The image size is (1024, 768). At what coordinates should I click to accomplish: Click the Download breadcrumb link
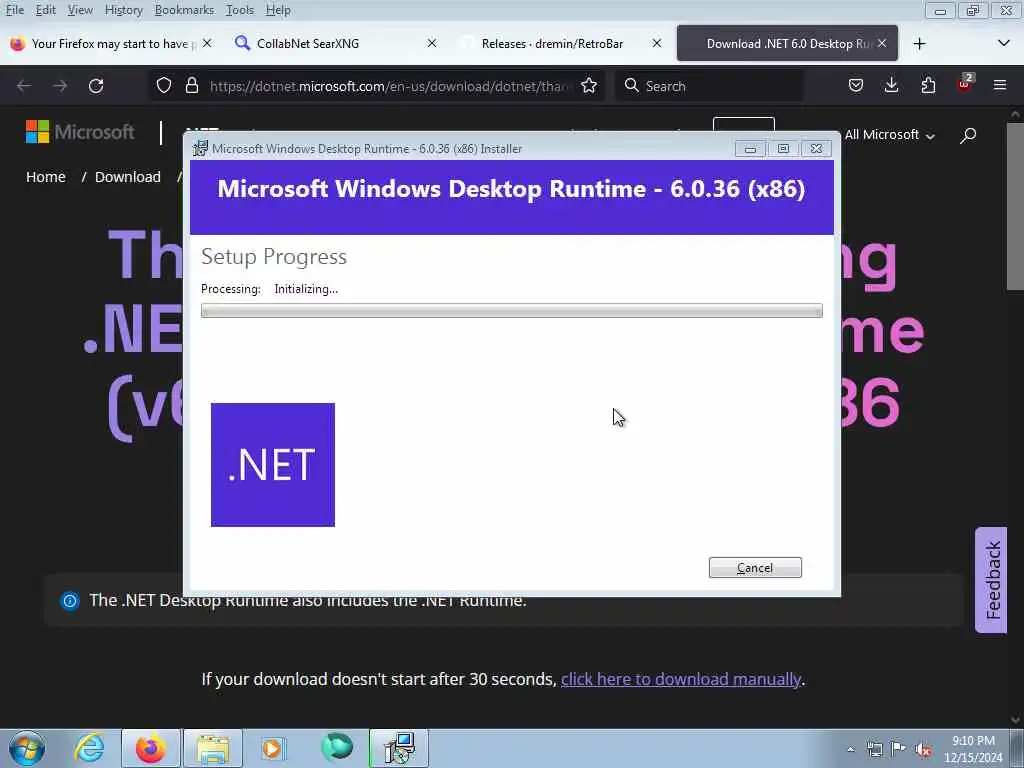pos(127,177)
